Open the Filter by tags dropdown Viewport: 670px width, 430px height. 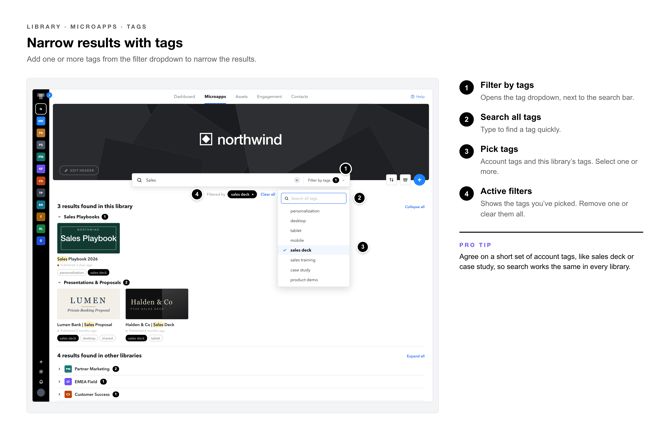(x=326, y=180)
